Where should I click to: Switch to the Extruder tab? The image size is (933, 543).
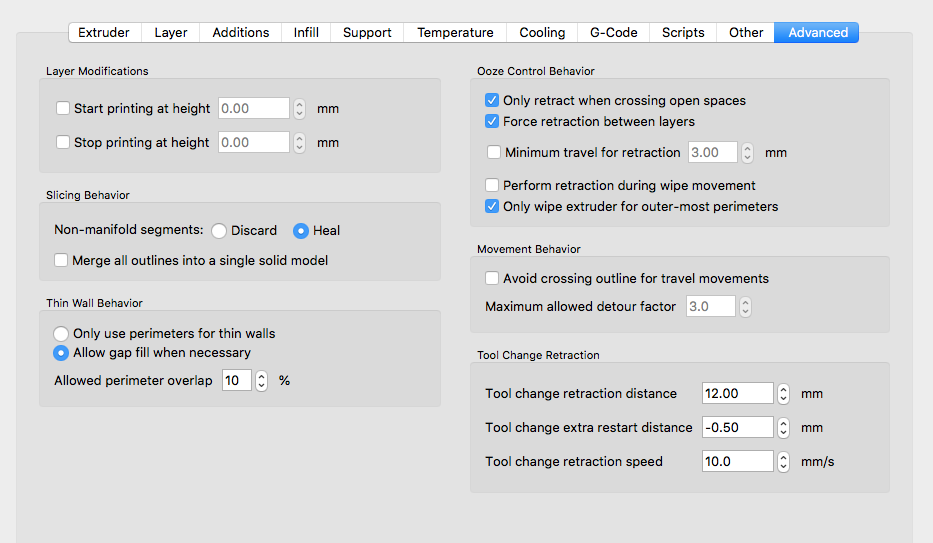(x=104, y=32)
